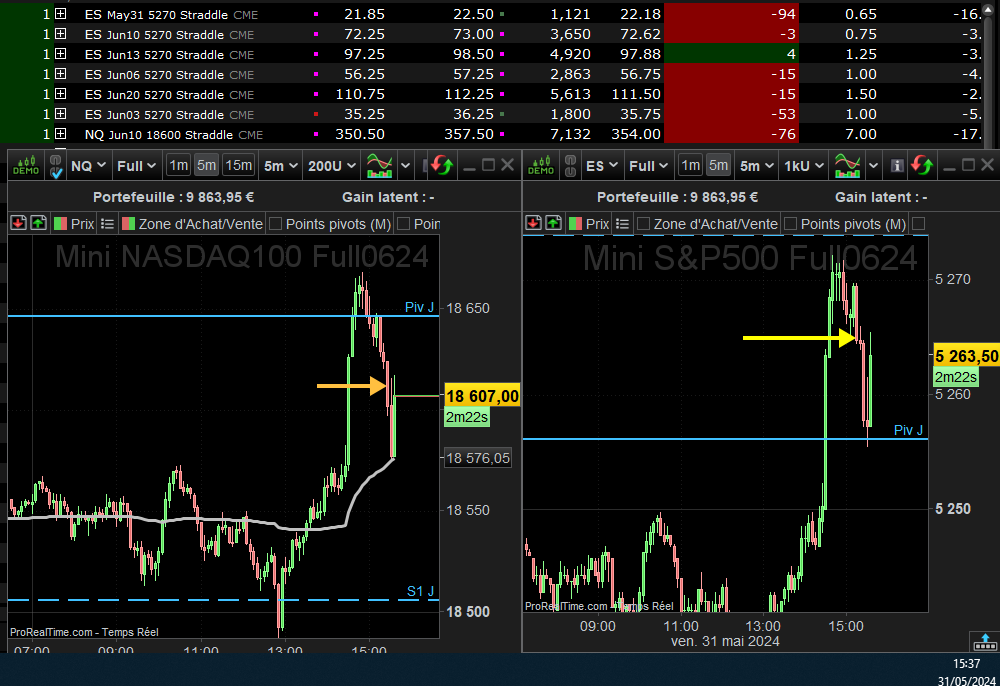
Task: Click ask price 112.25 of Jun20 straddle
Action: (469, 94)
